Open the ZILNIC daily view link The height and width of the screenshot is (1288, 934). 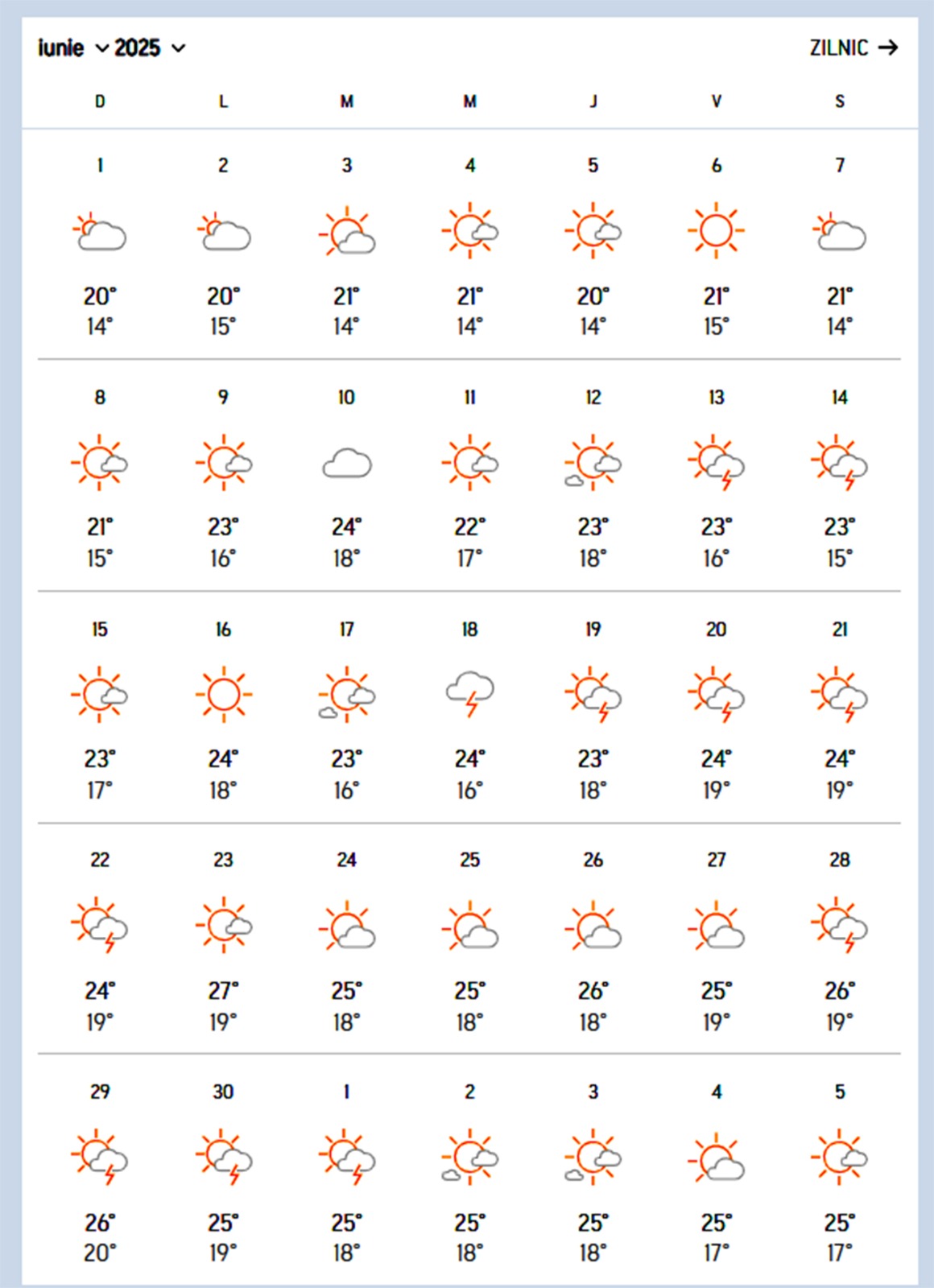(839, 48)
